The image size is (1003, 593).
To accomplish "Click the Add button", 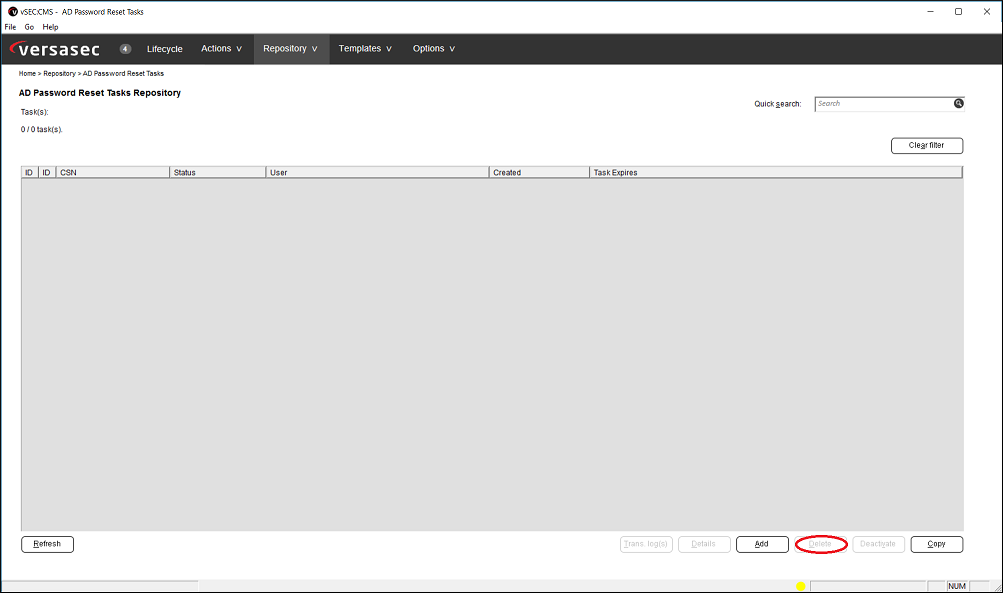I will point(762,544).
